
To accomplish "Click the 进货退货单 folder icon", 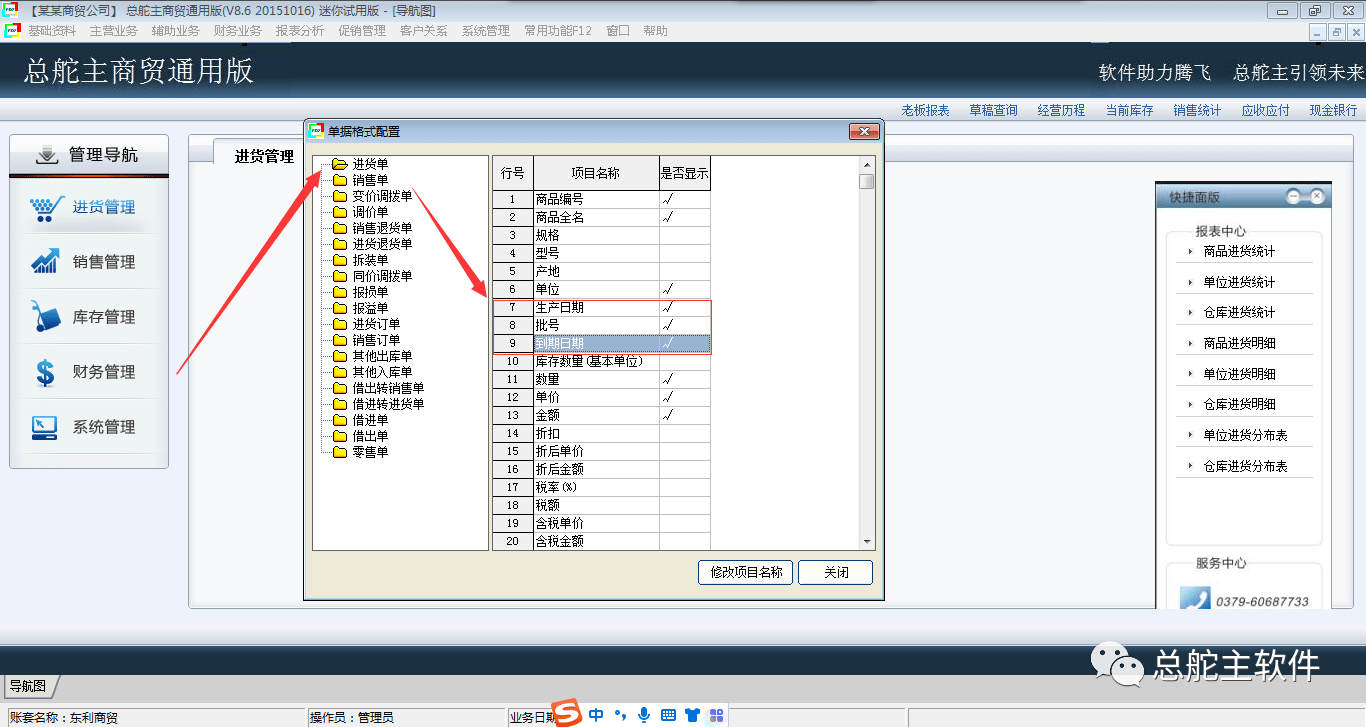I will coord(340,244).
